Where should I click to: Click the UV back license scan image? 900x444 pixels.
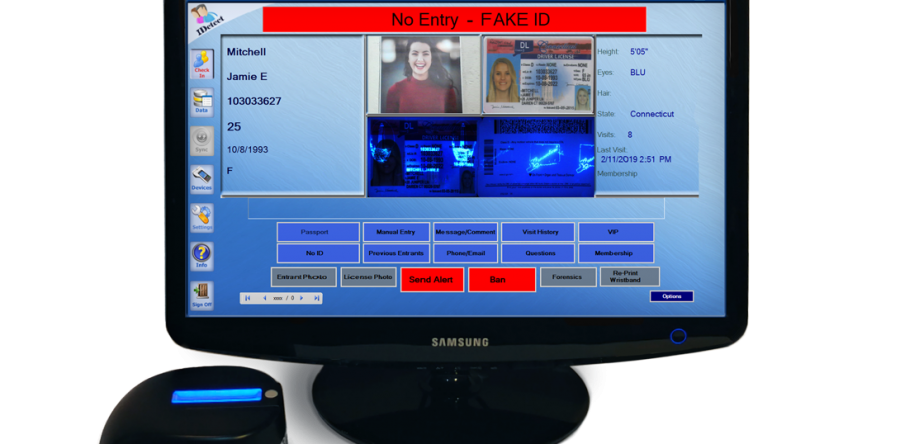point(536,157)
